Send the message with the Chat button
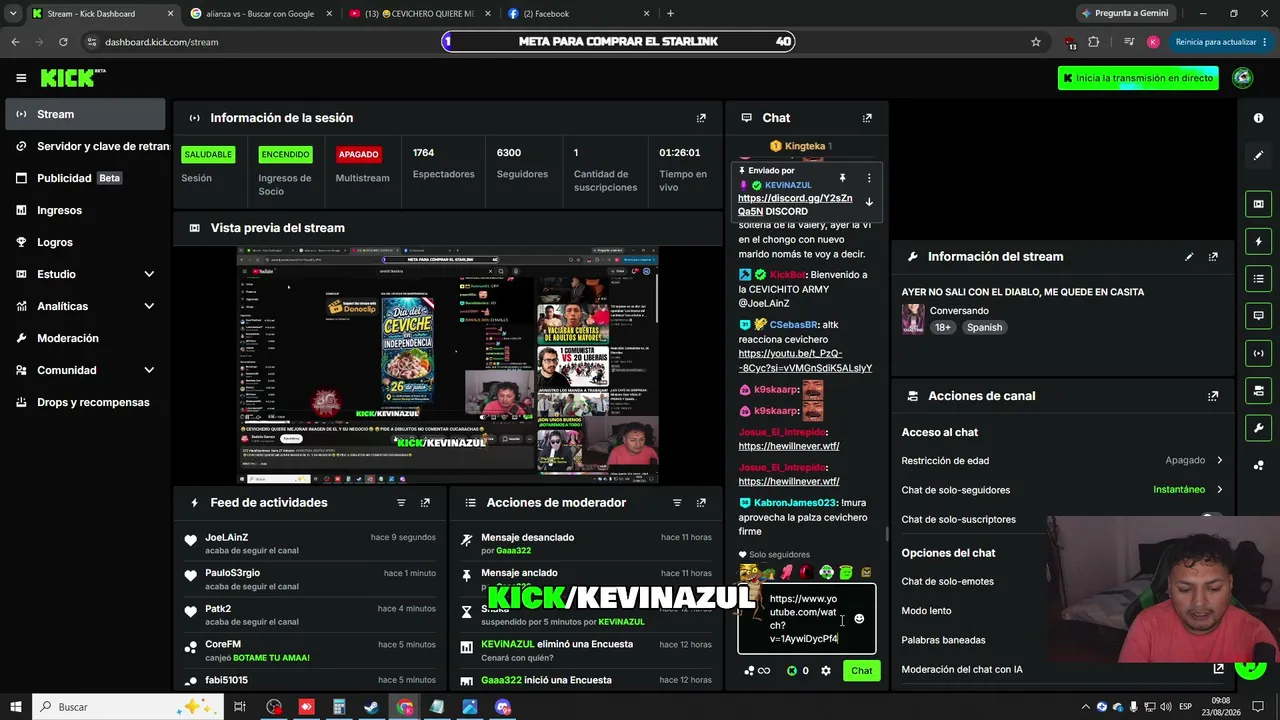Viewport: 1280px width, 720px height. [x=861, y=671]
